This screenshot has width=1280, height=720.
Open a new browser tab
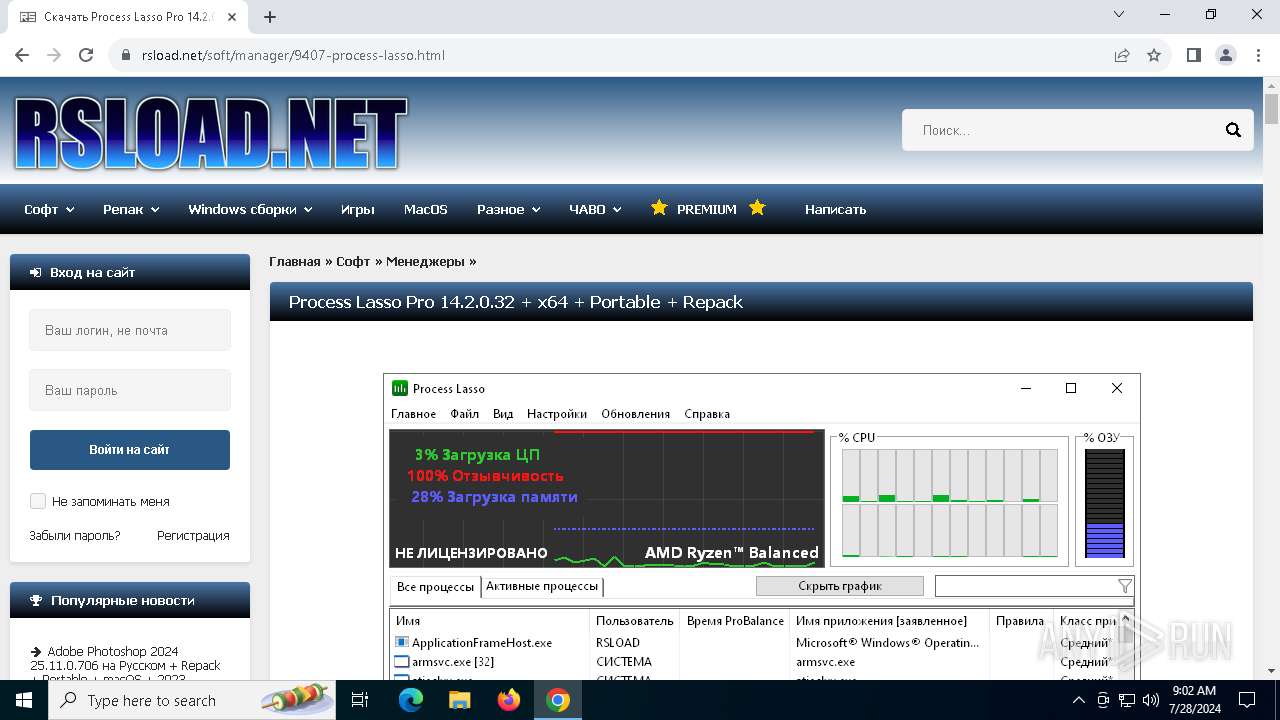[270, 17]
